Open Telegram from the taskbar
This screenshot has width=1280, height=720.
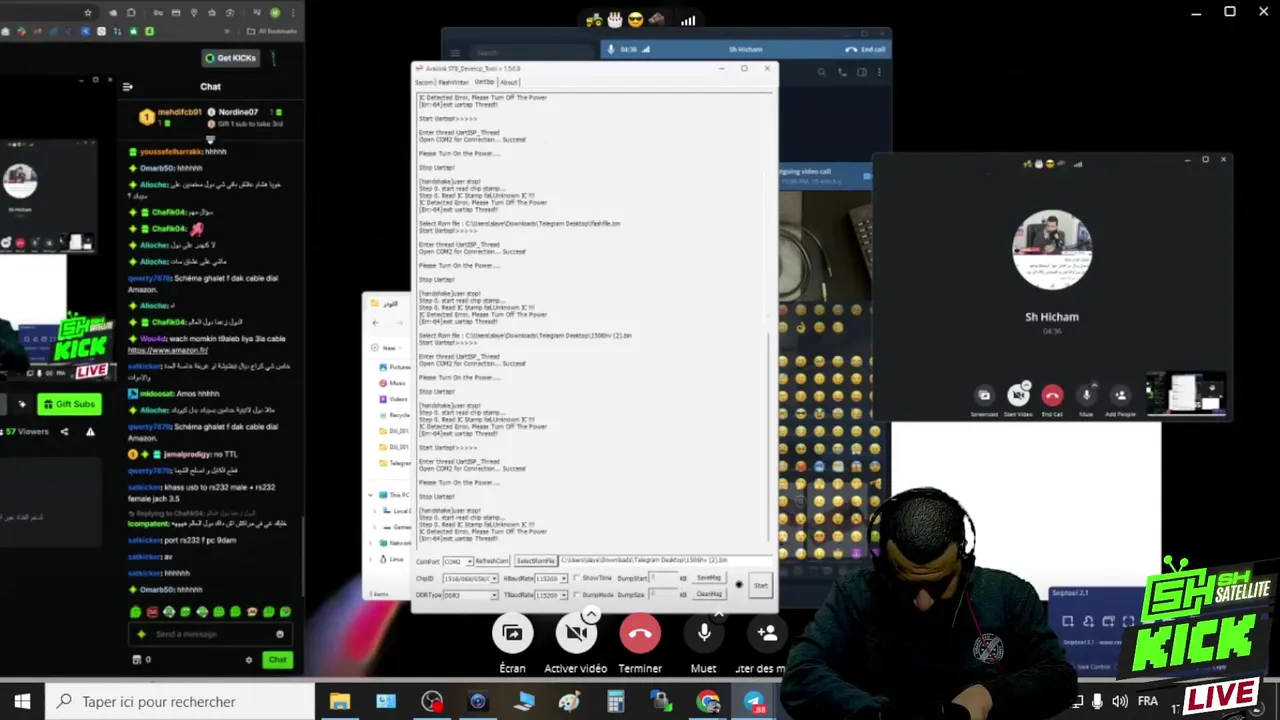pyautogui.click(x=754, y=702)
